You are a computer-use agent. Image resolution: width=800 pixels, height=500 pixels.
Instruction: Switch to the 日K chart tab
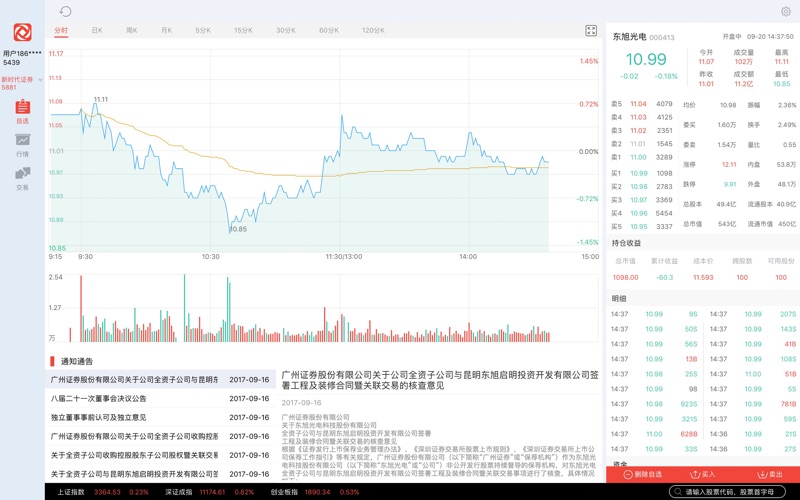[97, 31]
